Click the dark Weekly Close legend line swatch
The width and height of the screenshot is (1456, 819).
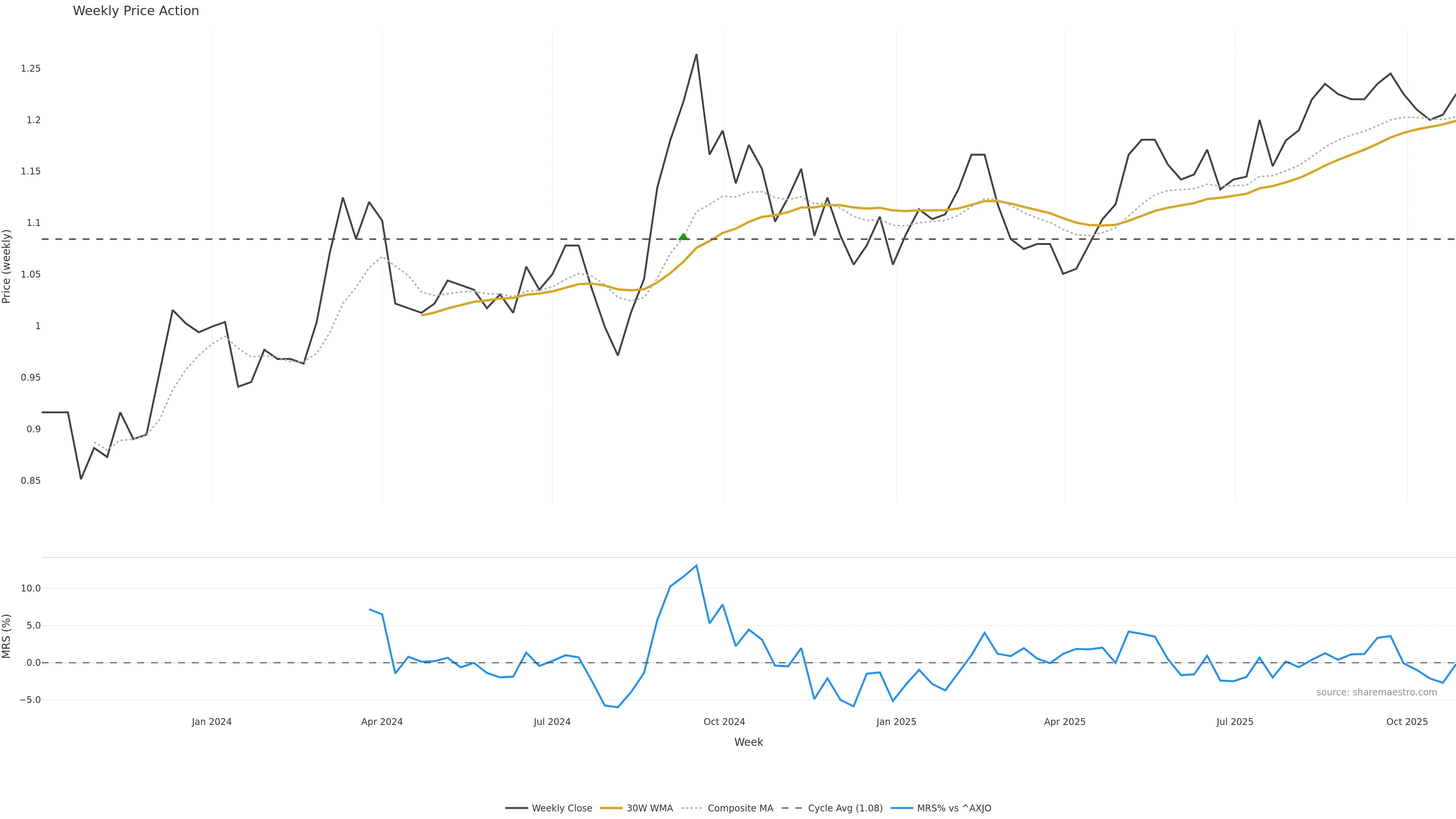coord(516,808)
